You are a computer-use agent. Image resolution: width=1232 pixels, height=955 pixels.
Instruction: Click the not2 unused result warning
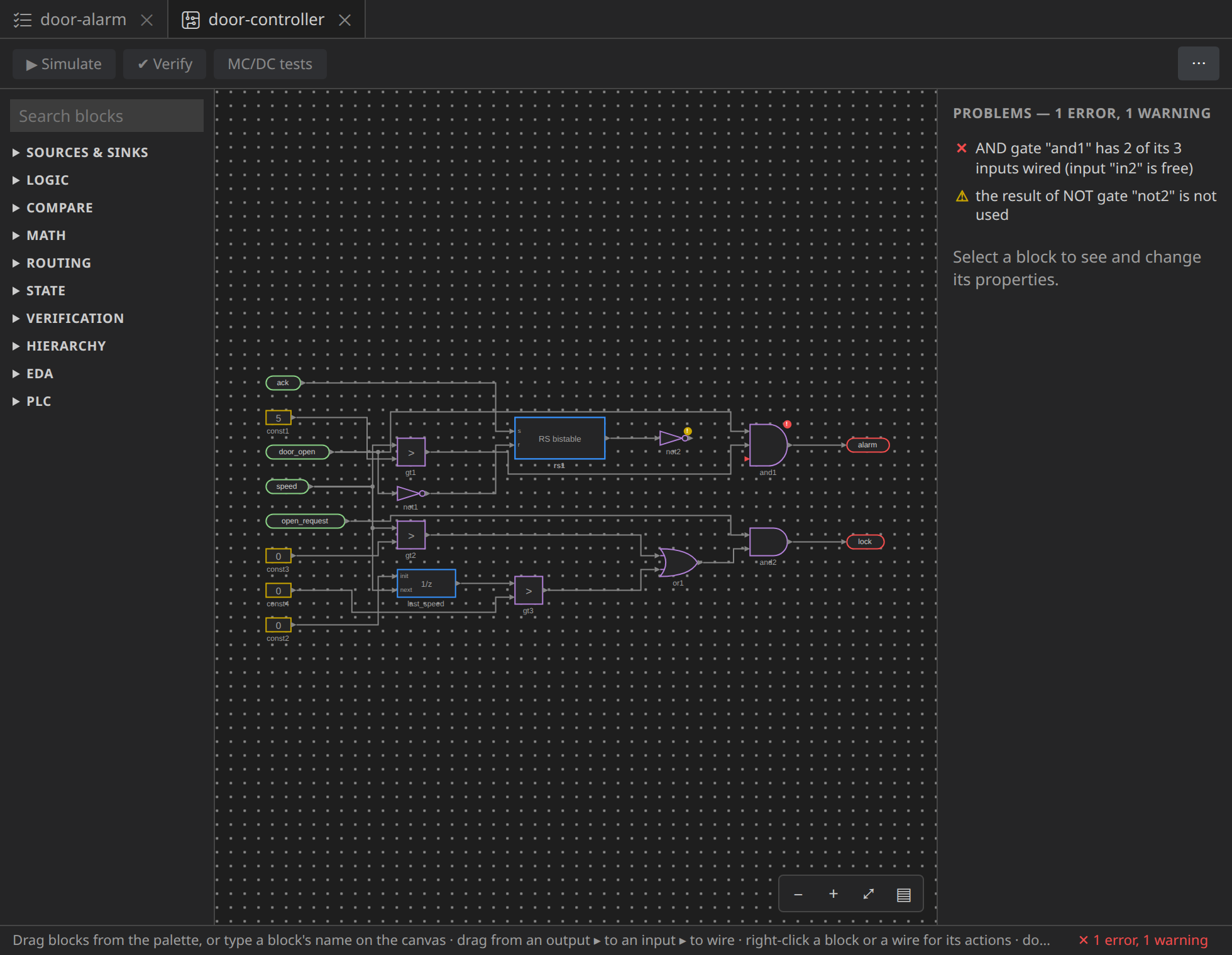click(1086, 205)
